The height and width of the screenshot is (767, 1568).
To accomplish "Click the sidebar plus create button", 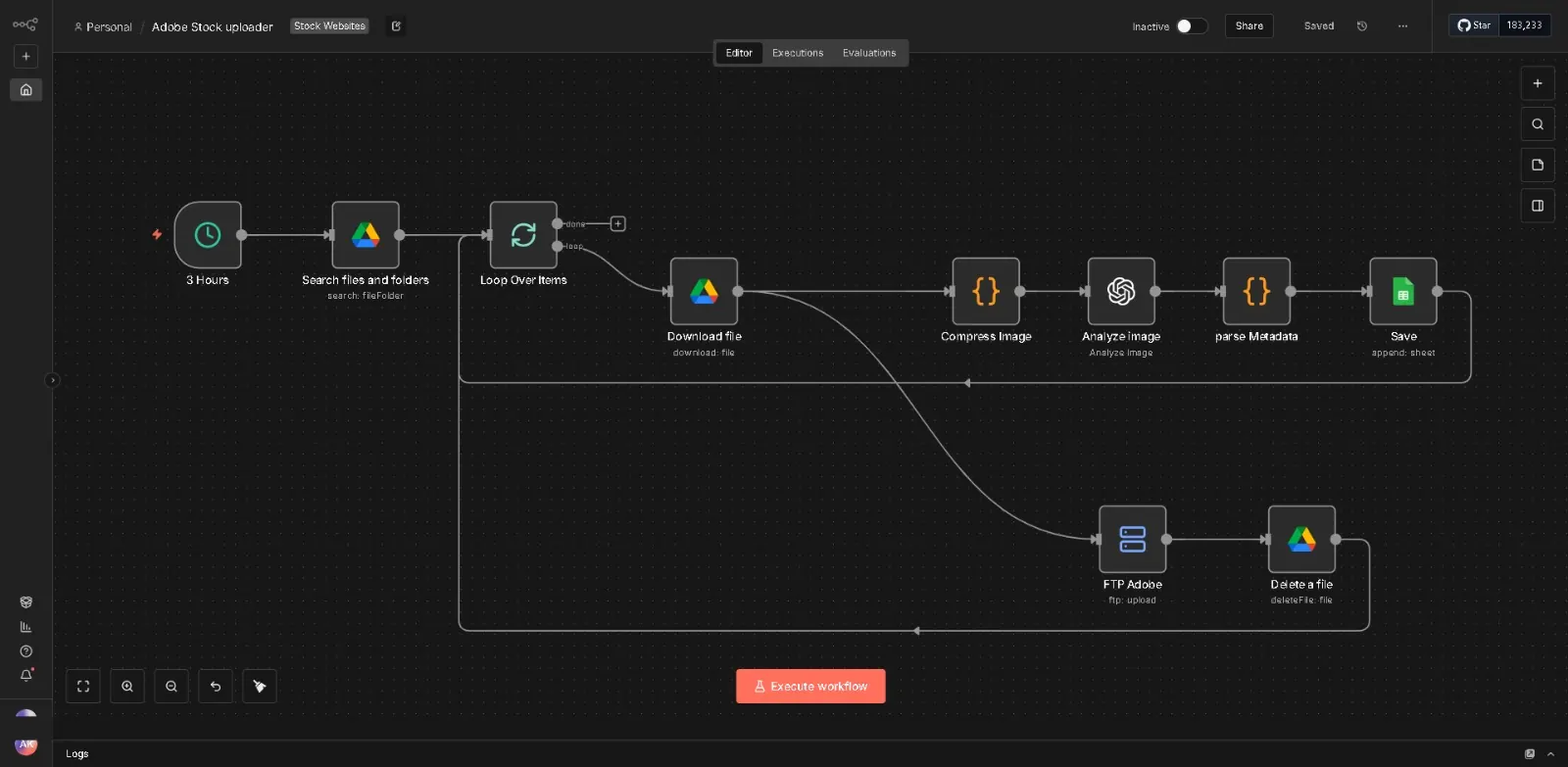I will pyautogui.click(x=26, y=57).
